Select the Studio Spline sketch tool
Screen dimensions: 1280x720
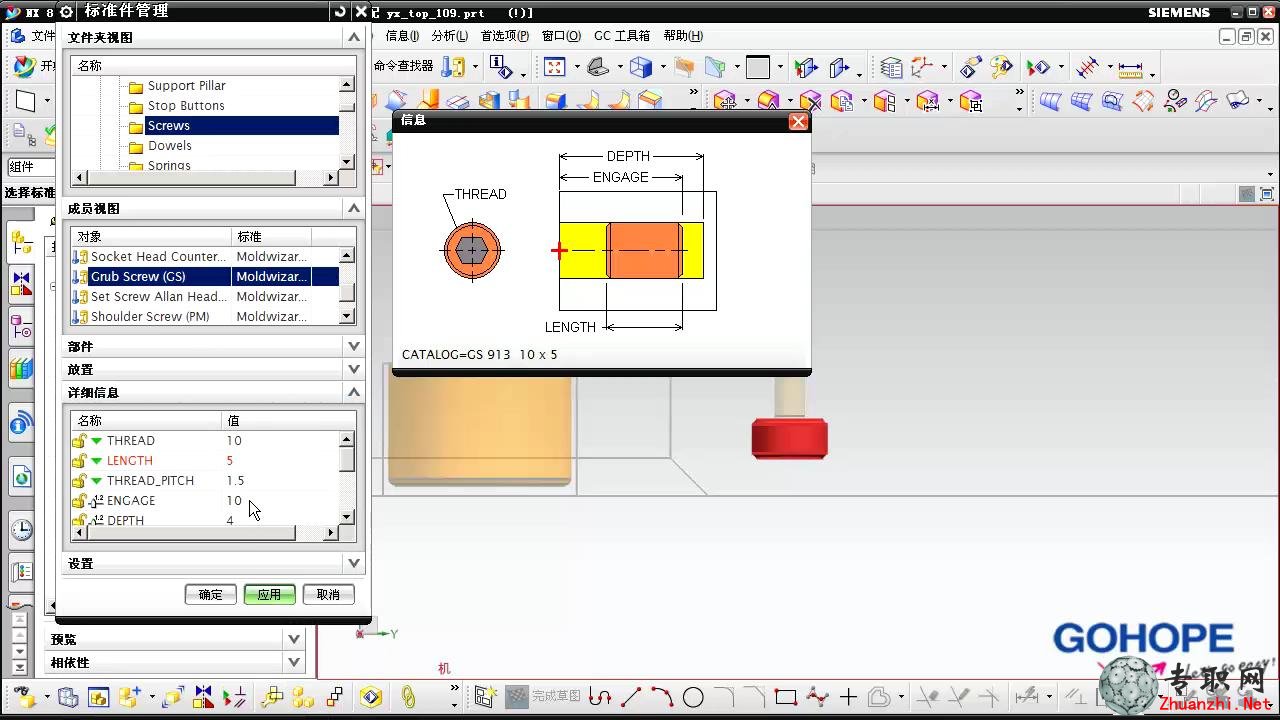point(817,696)
